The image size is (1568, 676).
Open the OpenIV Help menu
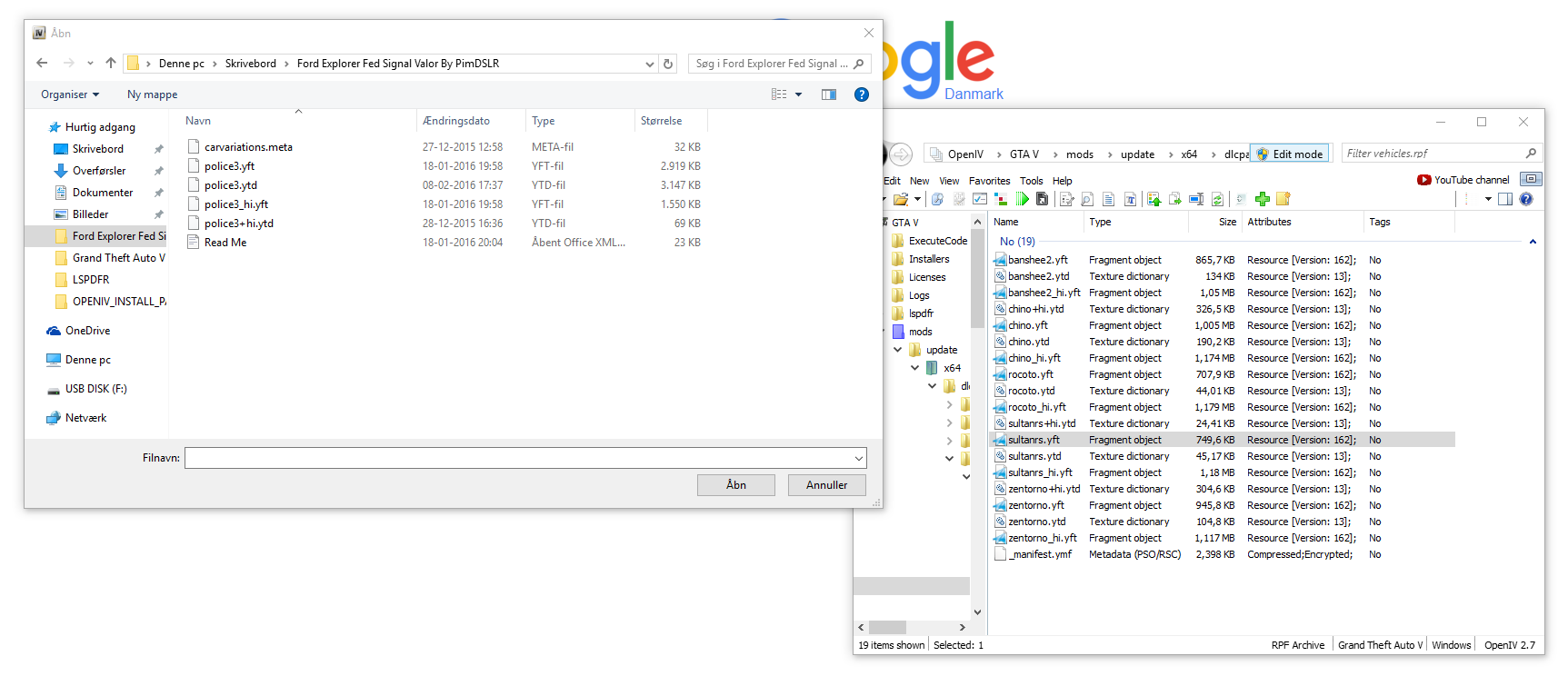pyautogui.click(x=1063, y=181)
